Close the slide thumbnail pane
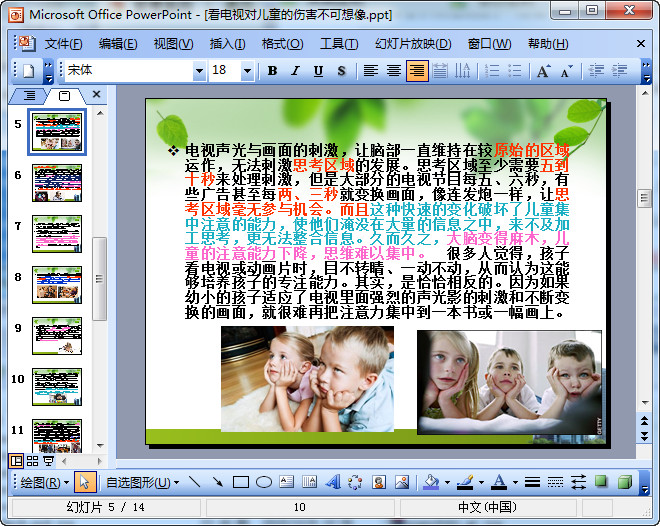 [x=96, y=94]
